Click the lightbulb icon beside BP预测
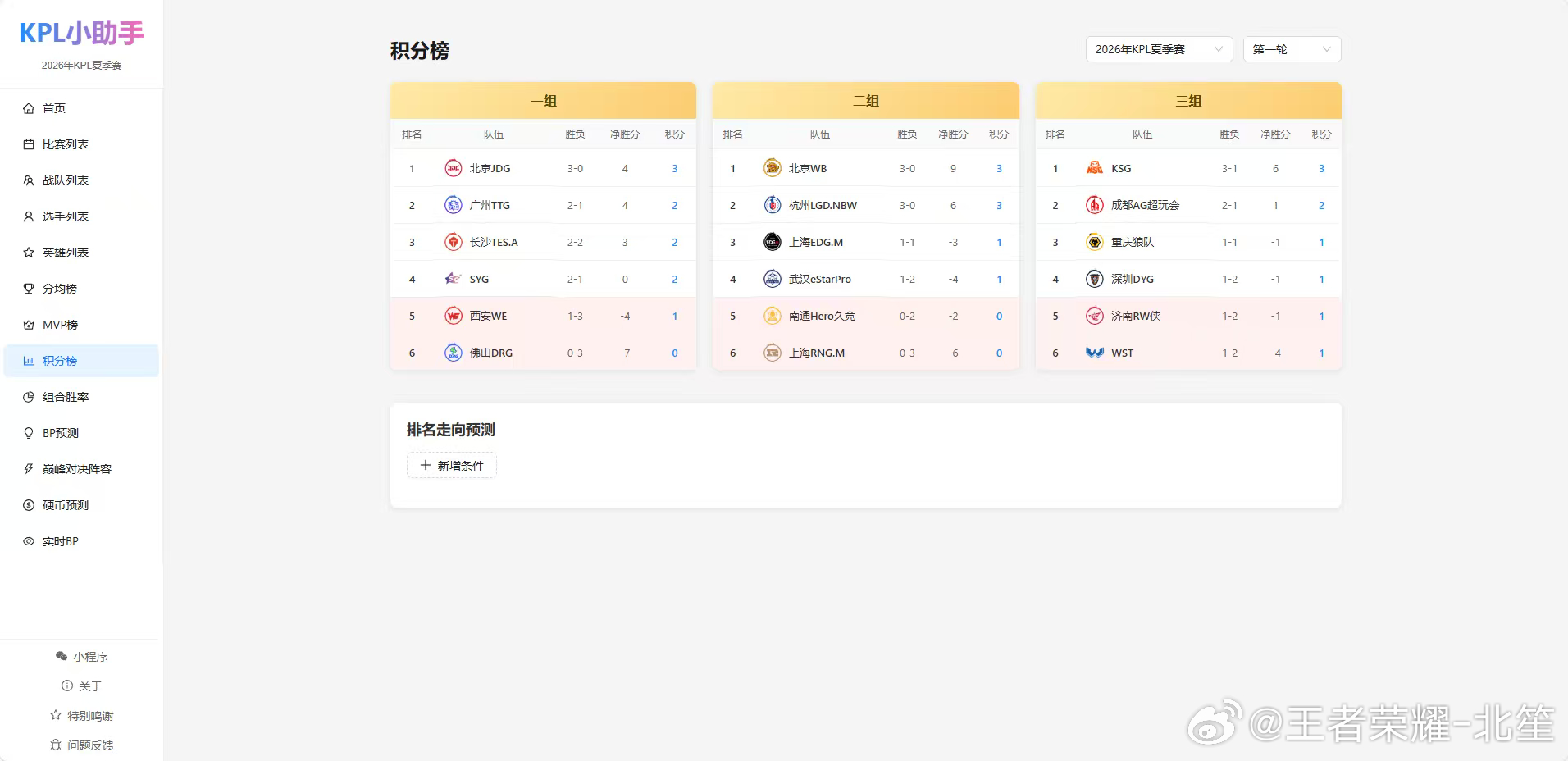This screenshot has height=761, width=1568. pyautogui.click(x=29, y=433)
